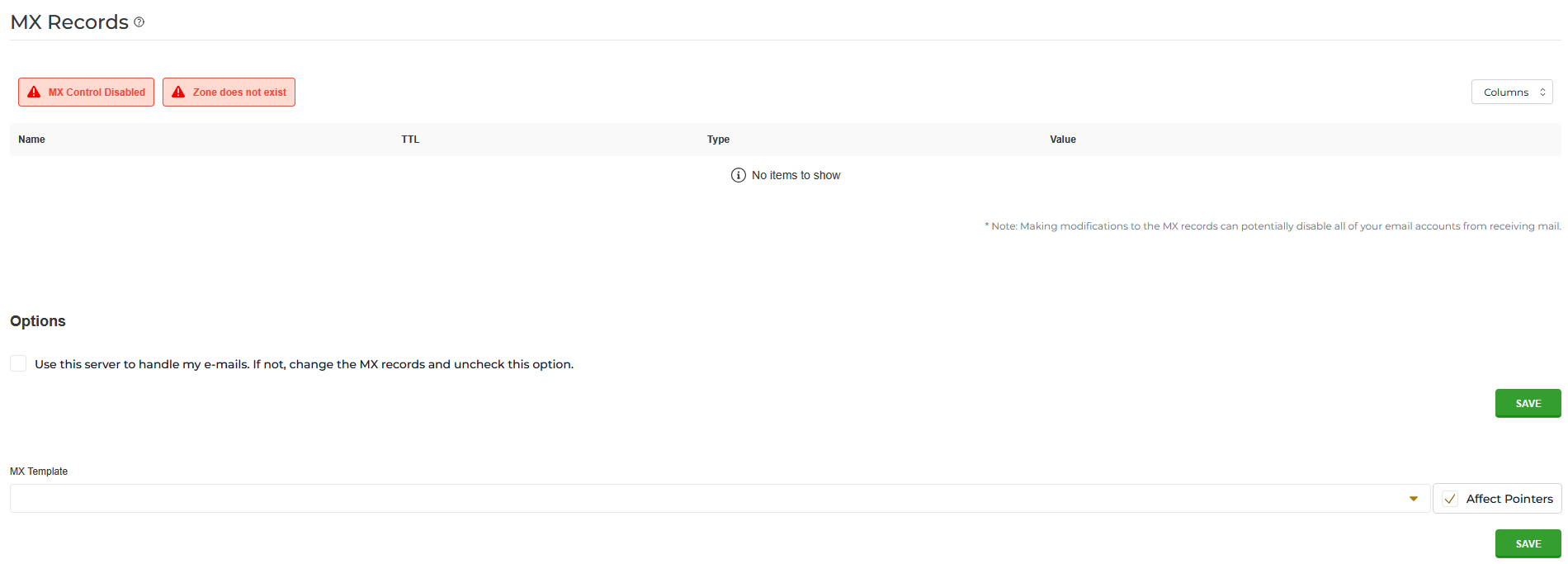Sort by the TTL column header
Image resolution: width=1568 pixels, height=564 pixels.
[410, 140]
